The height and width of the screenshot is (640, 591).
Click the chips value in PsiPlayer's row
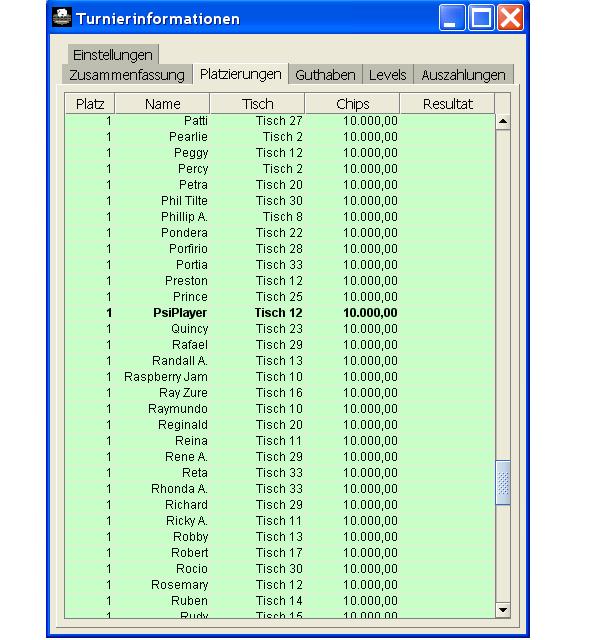tap(370, 313)
